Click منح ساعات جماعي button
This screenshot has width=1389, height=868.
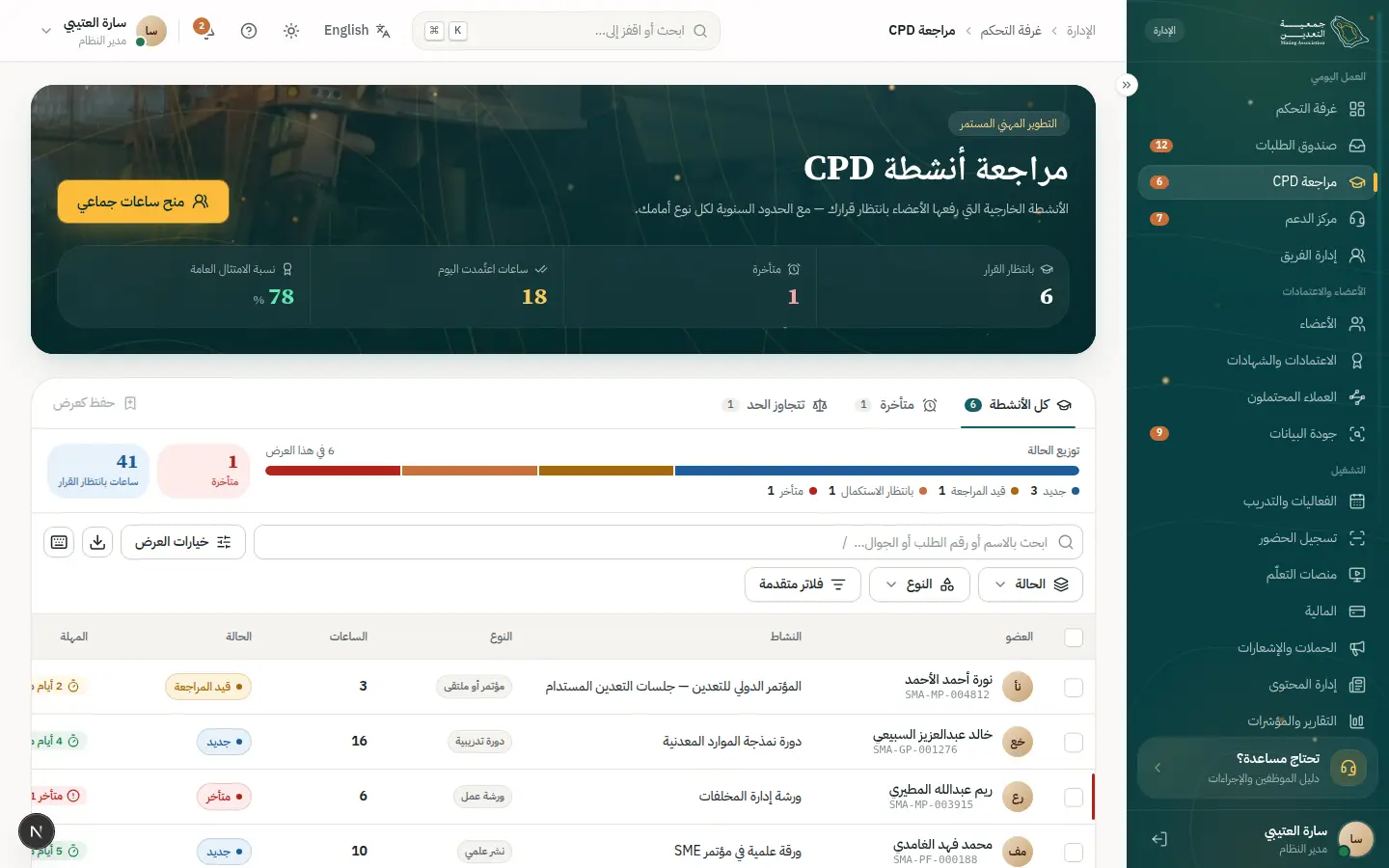click(x=143, y=202)
